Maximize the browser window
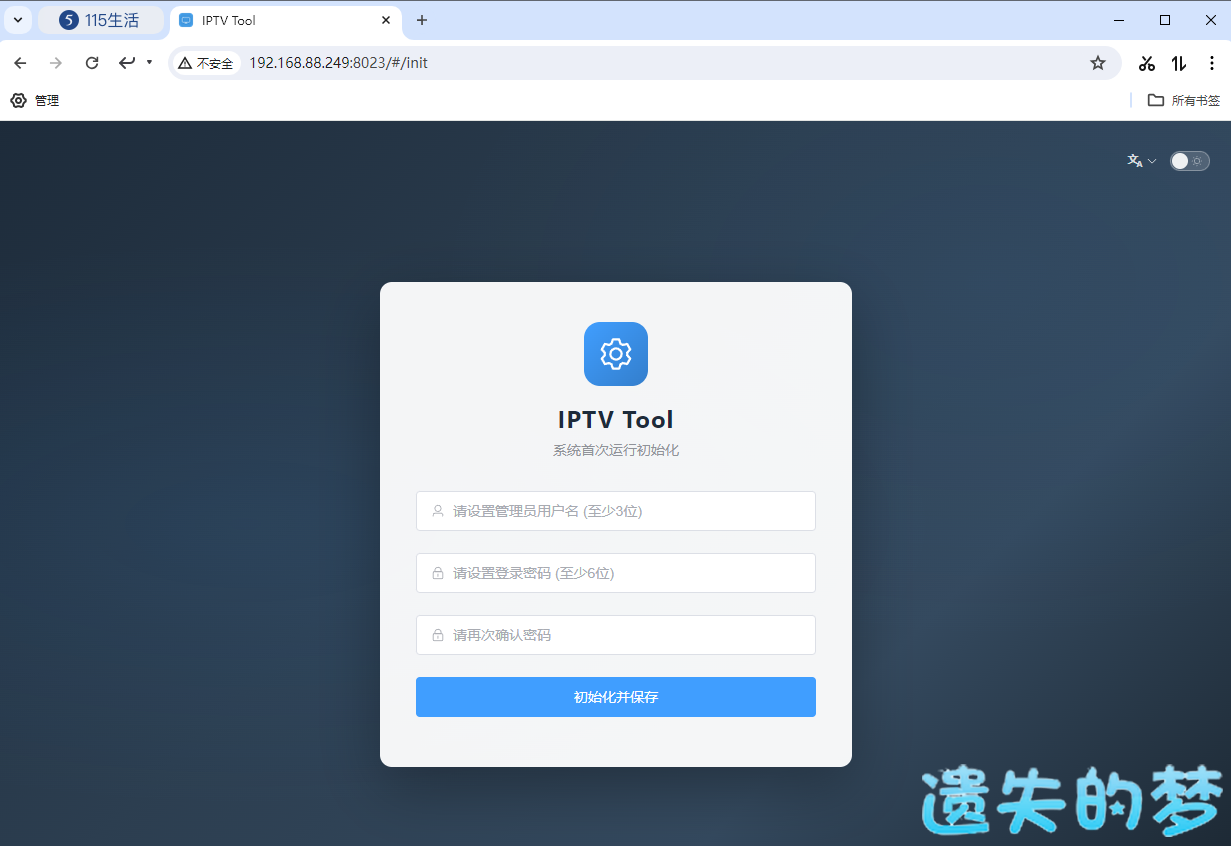Screen dimensions: 1231x846 coord(1165,20)
